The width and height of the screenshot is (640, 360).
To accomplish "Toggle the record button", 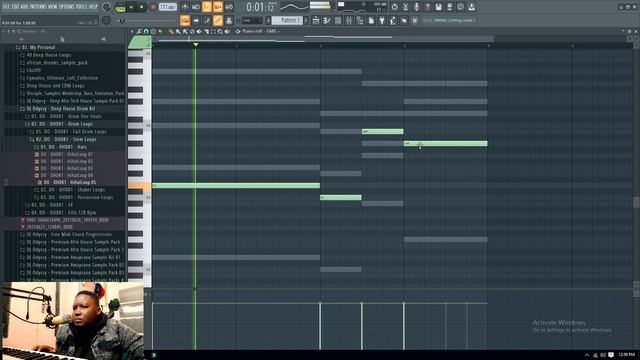I will 153,7.
